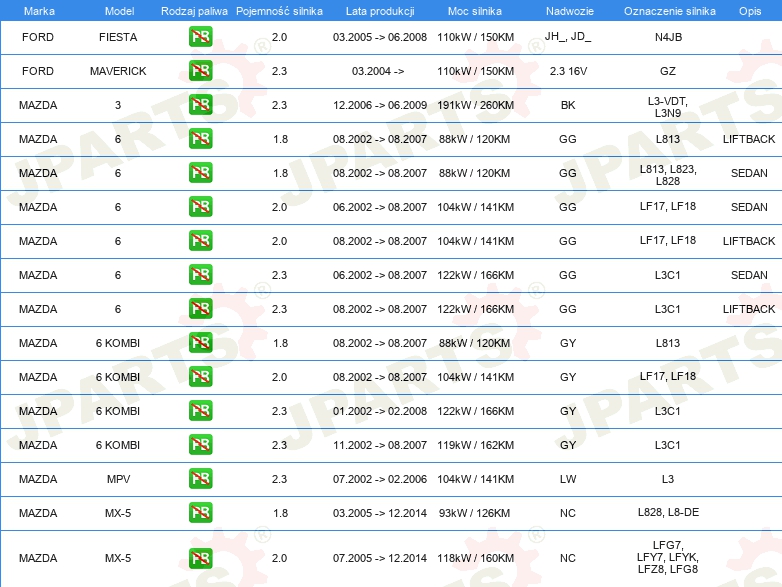Click the Oznaczenie silnika column header
782x587 pixels.
click(x=670, y=11)
